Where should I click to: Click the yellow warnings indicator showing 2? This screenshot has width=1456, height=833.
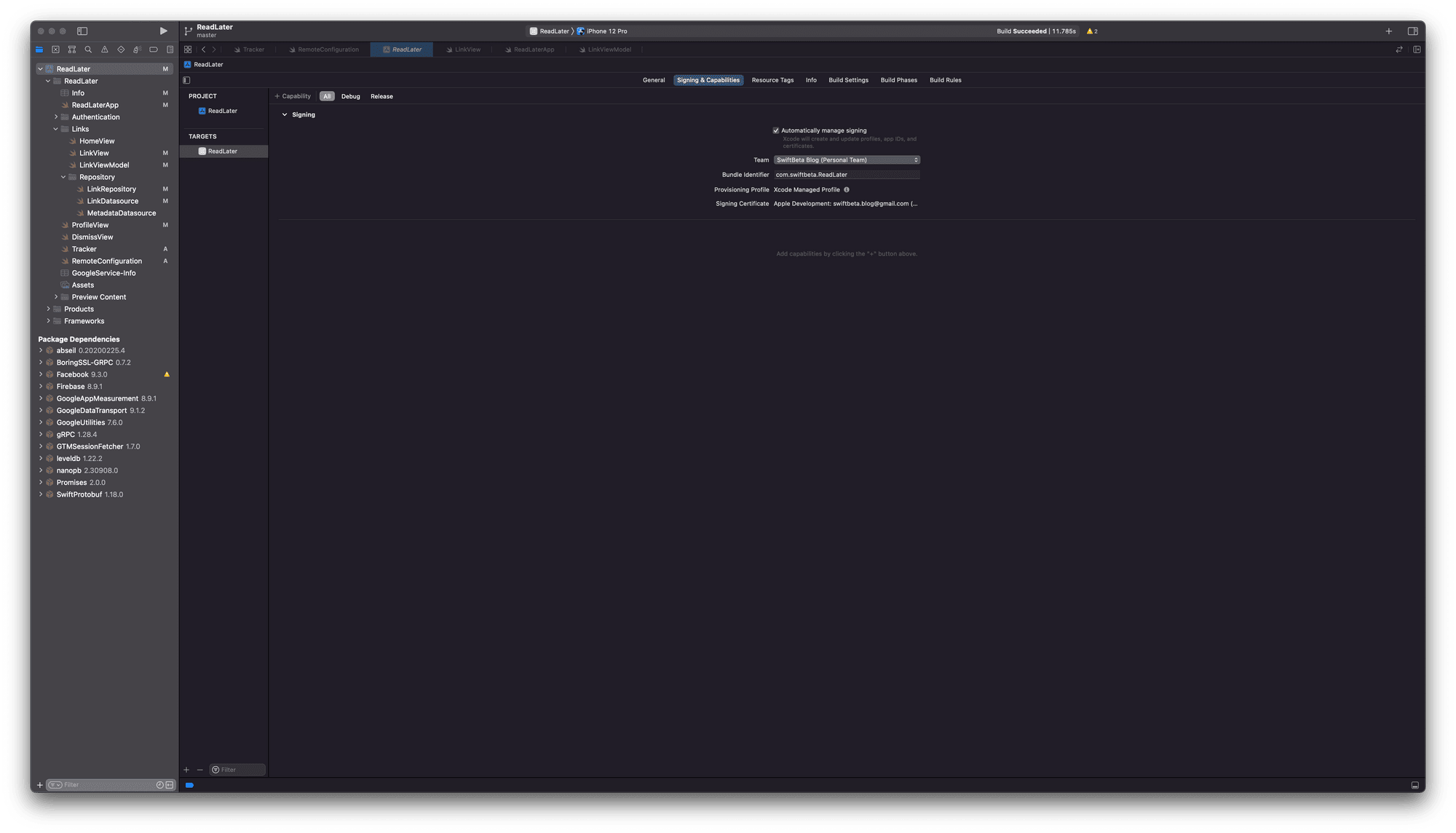pos(1092,31)
